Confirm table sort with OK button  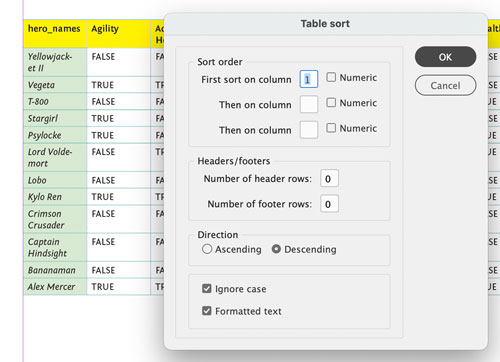445,57
